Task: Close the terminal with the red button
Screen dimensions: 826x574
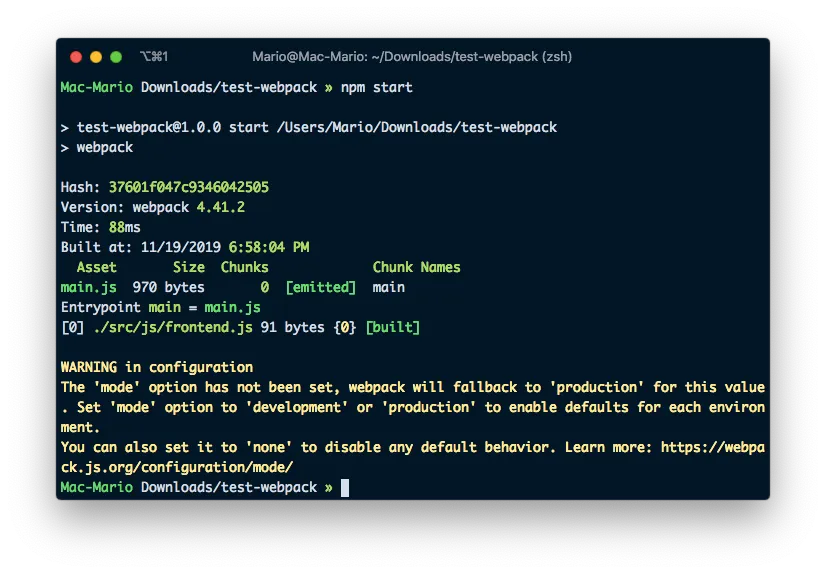Action: click(76, 57)
